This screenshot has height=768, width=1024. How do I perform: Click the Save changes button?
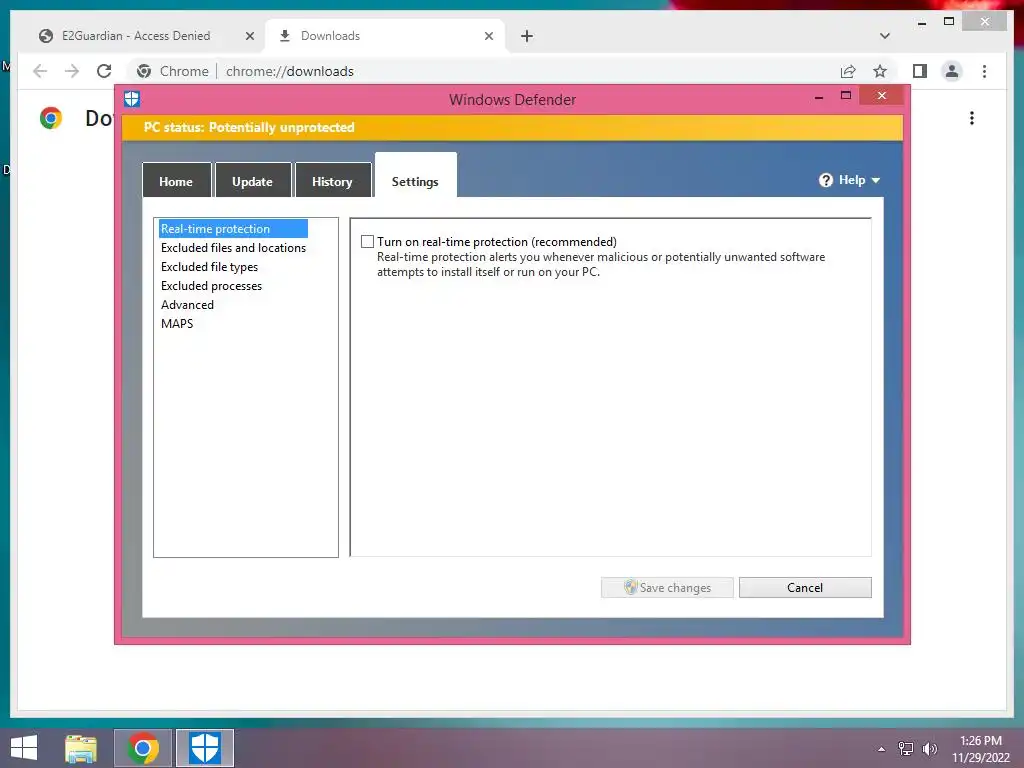[667, 587]
